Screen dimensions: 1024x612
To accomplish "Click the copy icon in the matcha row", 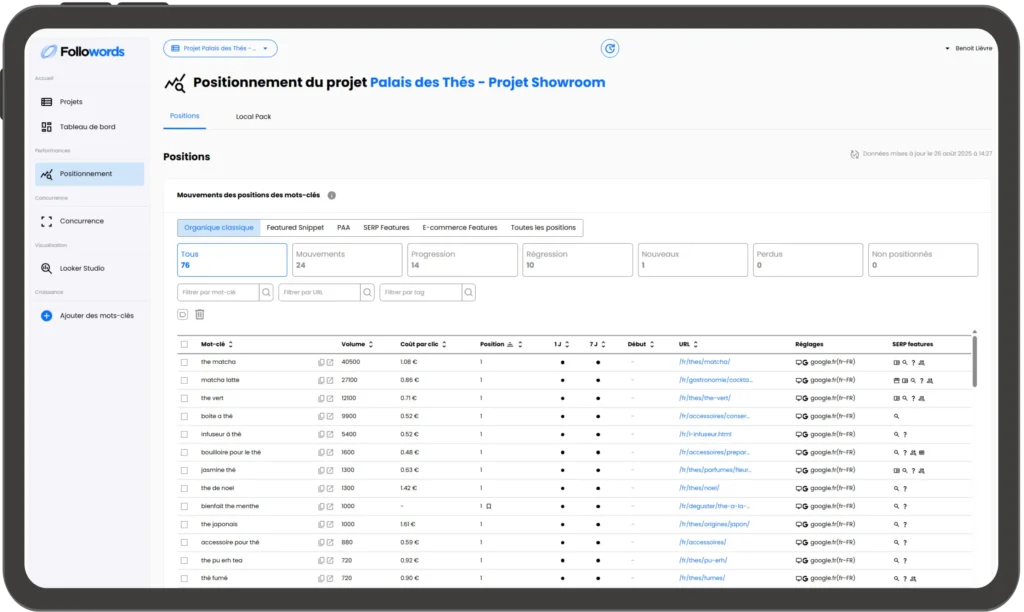I will pos(321,362).
